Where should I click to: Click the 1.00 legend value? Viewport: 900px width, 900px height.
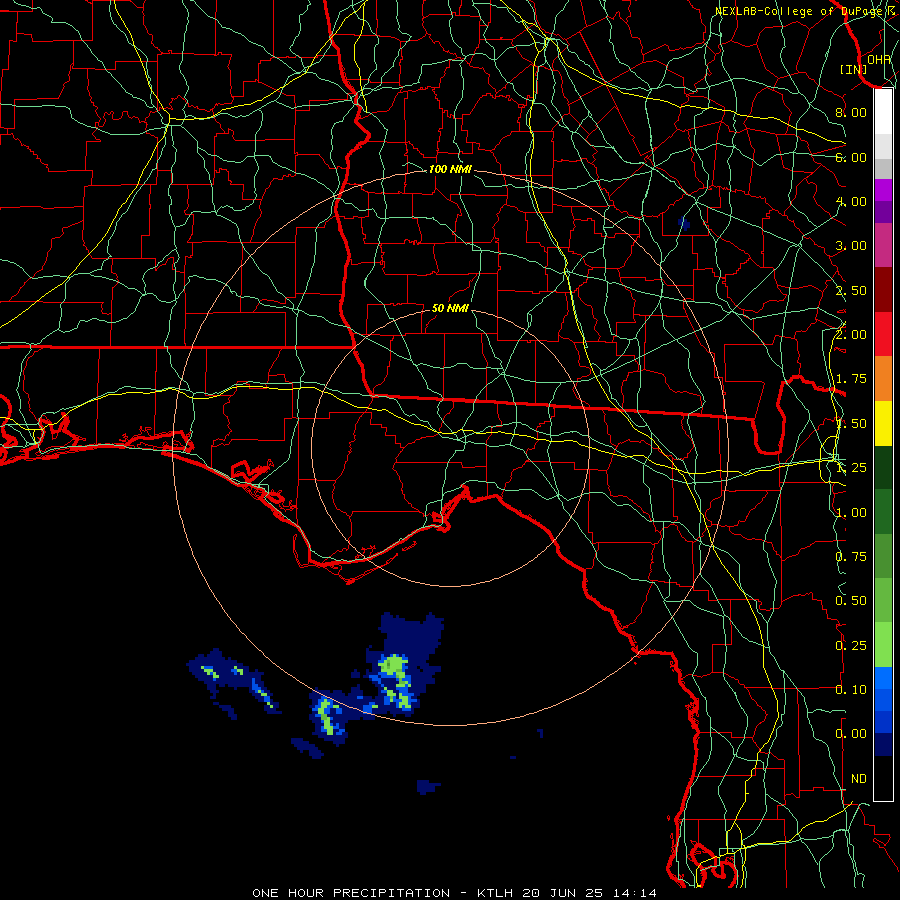[851, 513]
